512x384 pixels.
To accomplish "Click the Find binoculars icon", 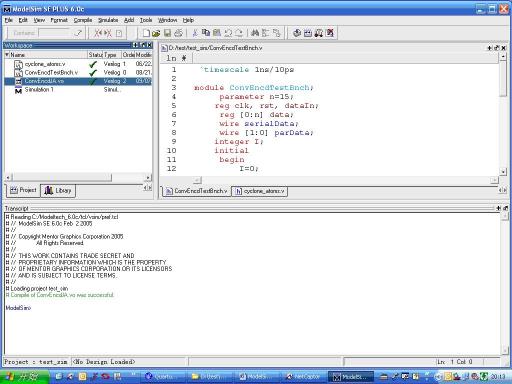I will [255, 33].
